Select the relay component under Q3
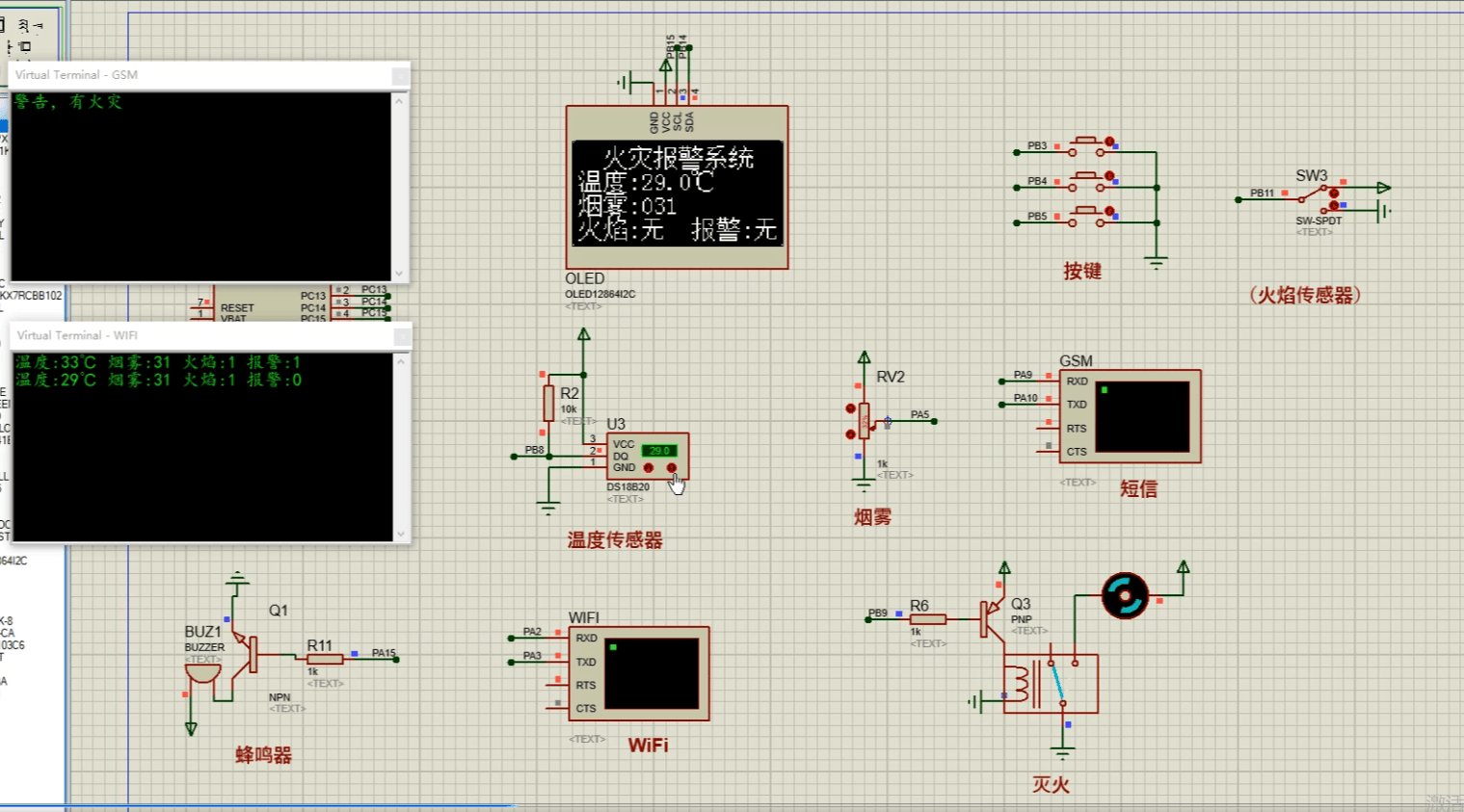This screenshot has height=812, width=1464. (x=1050, y=684)
